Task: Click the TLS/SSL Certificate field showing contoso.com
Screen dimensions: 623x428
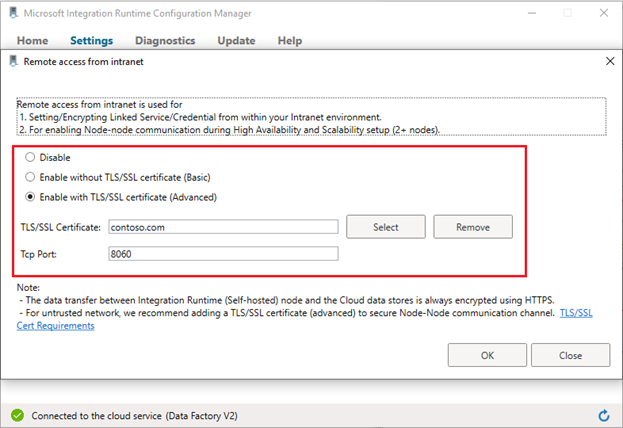Action: (x=223, y=227)
